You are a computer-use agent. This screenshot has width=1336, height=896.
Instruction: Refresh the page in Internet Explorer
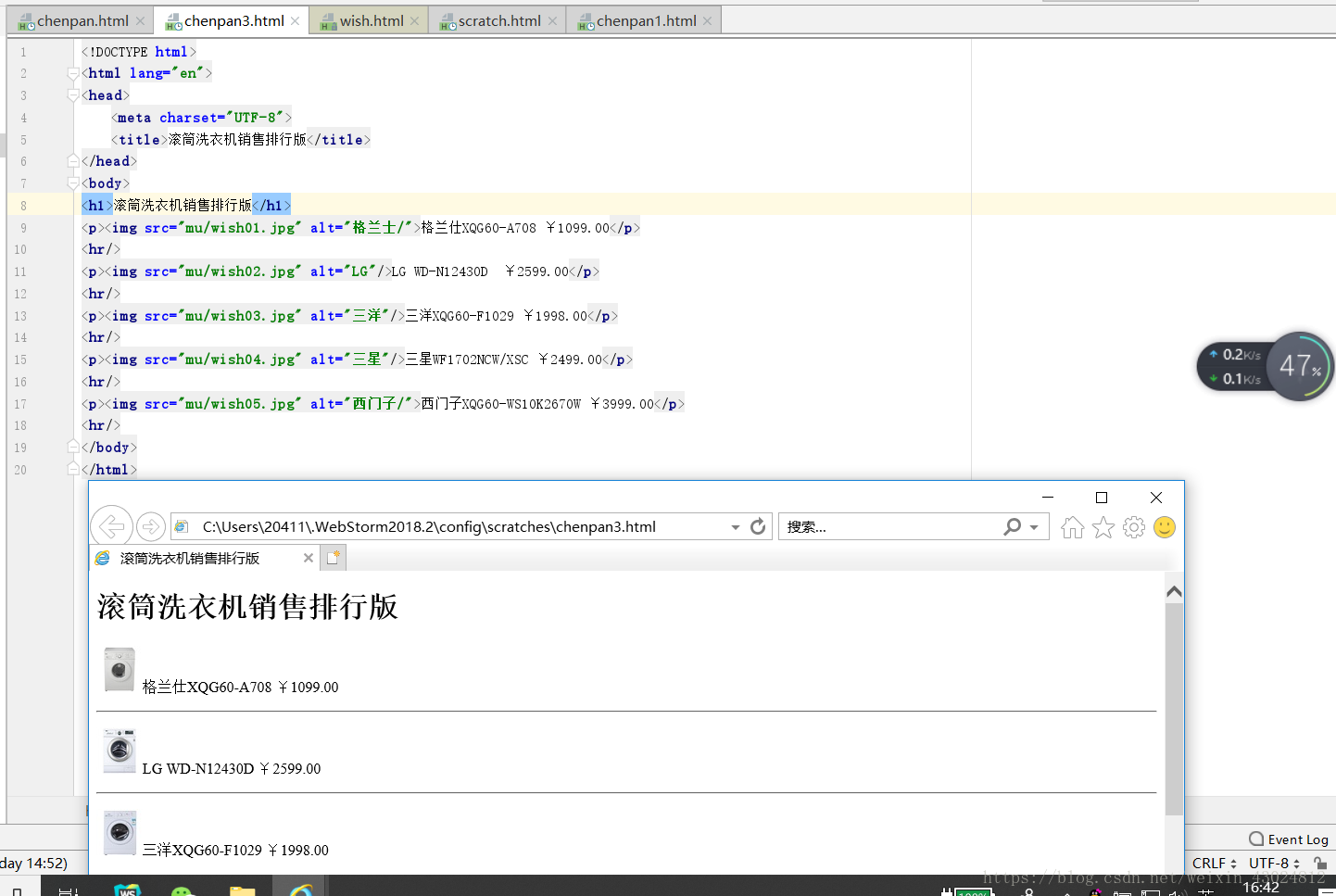[x=758, y=526]
